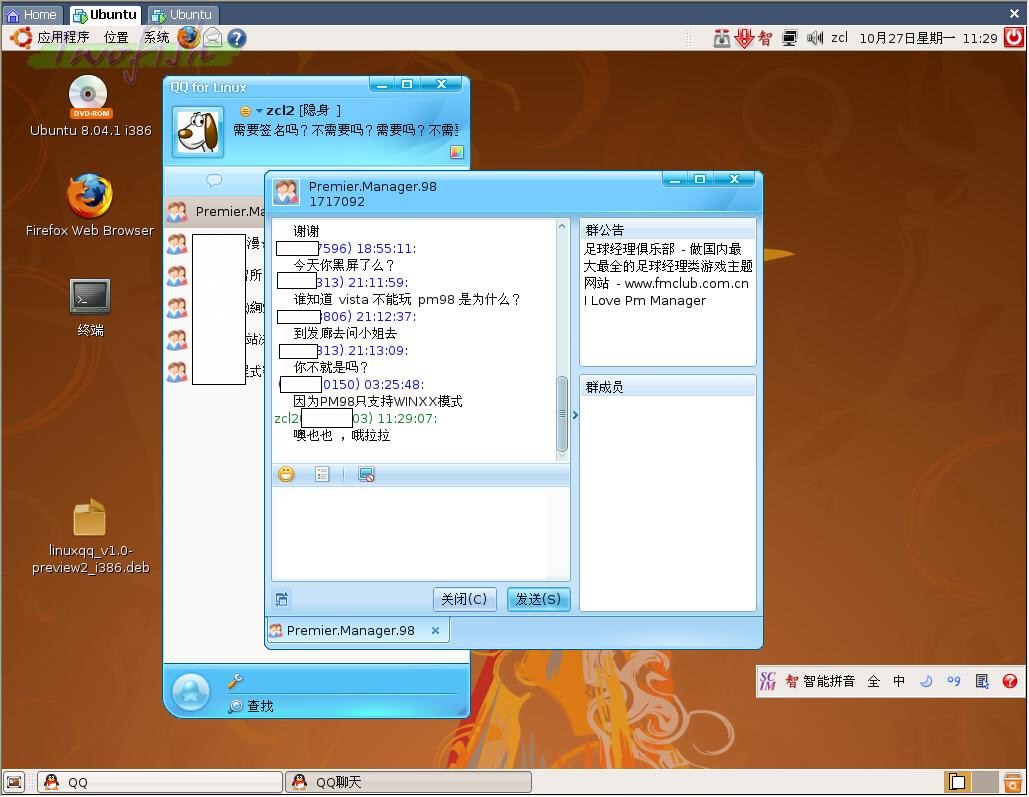Click the QQ penguin main menu button

point(191,692)
